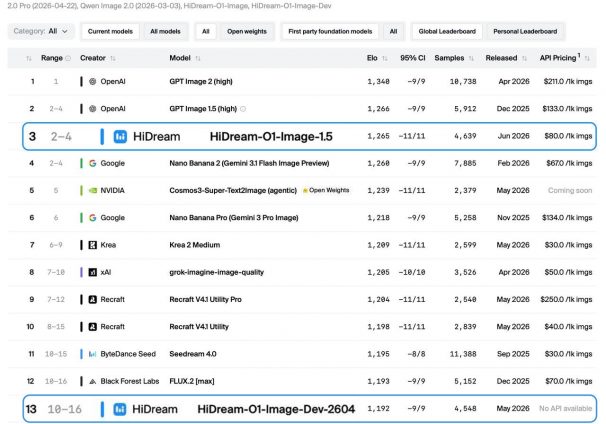This screenshot has height=424, width=606.
Task: Sort by Samples column arrows
Action: pos(471,58)
